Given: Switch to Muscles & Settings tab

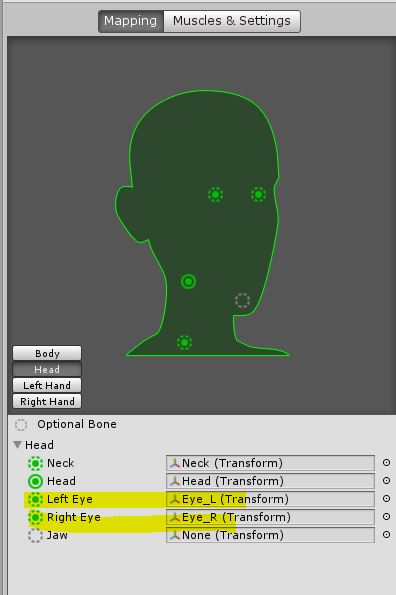Looking at the screenshot, I should [x=232, y=21].
